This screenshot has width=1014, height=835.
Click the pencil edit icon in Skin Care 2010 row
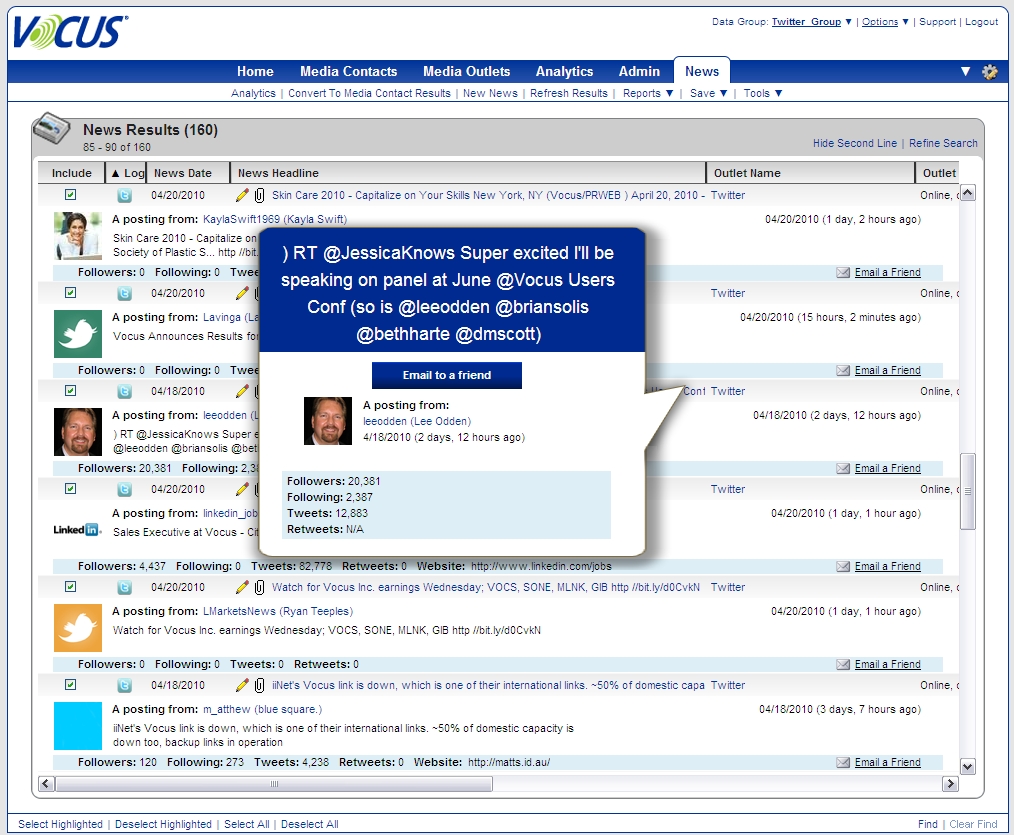[x=243, y=195]
